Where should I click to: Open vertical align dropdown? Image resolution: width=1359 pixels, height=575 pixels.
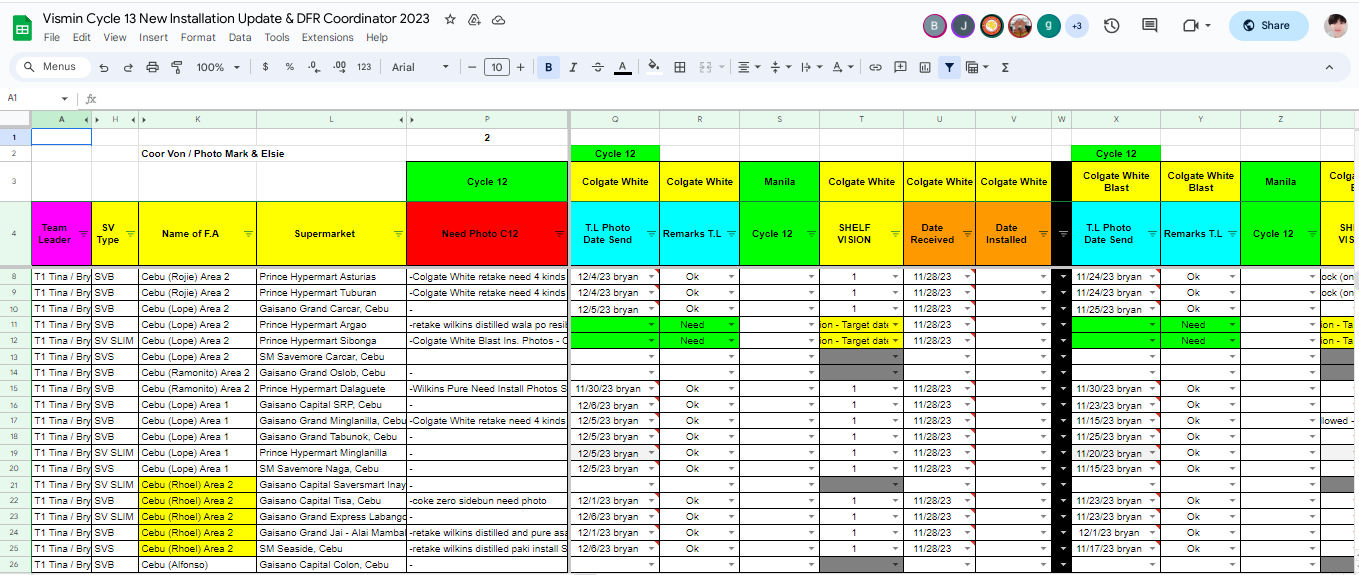779,67
